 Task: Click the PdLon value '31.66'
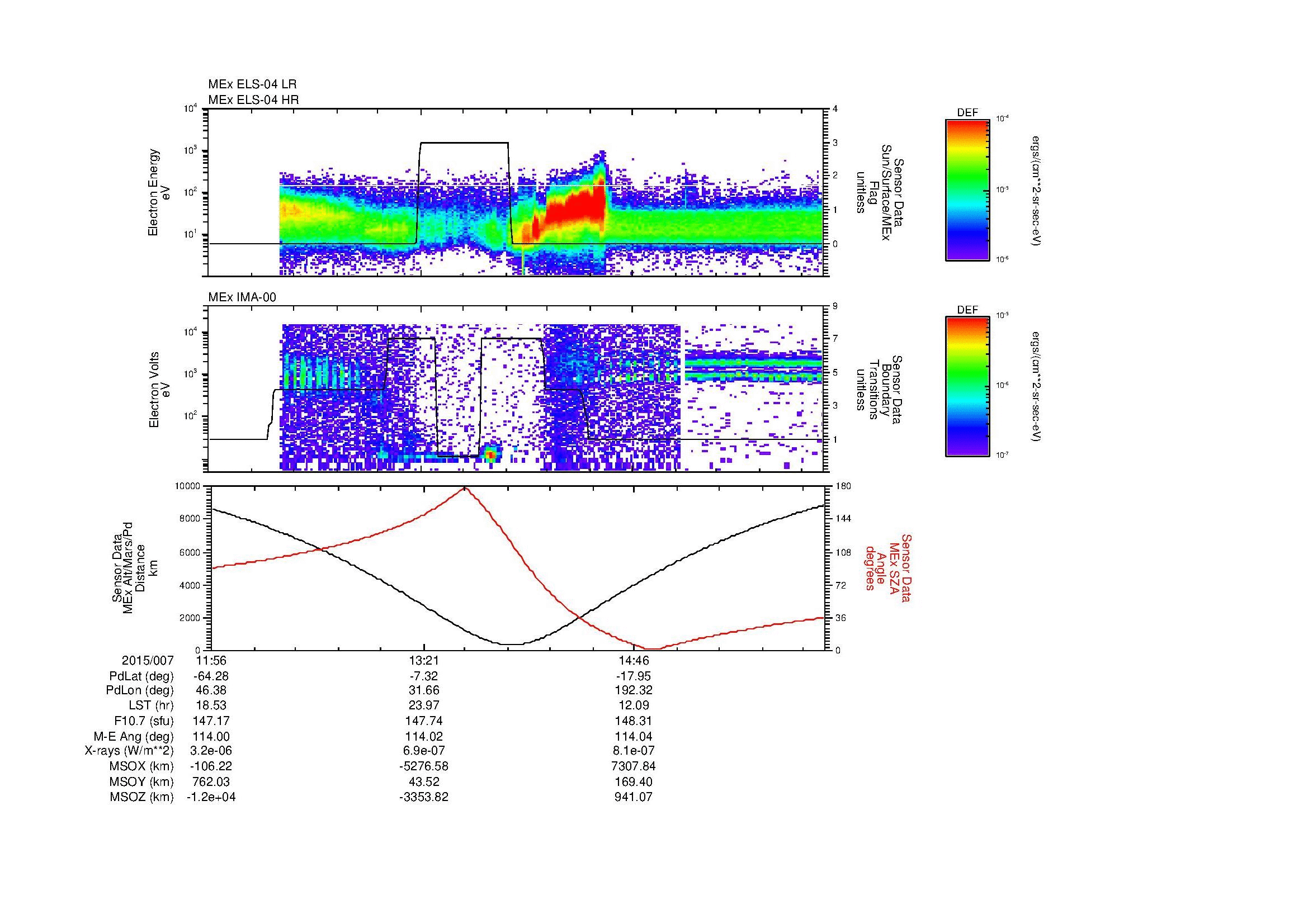424,690
